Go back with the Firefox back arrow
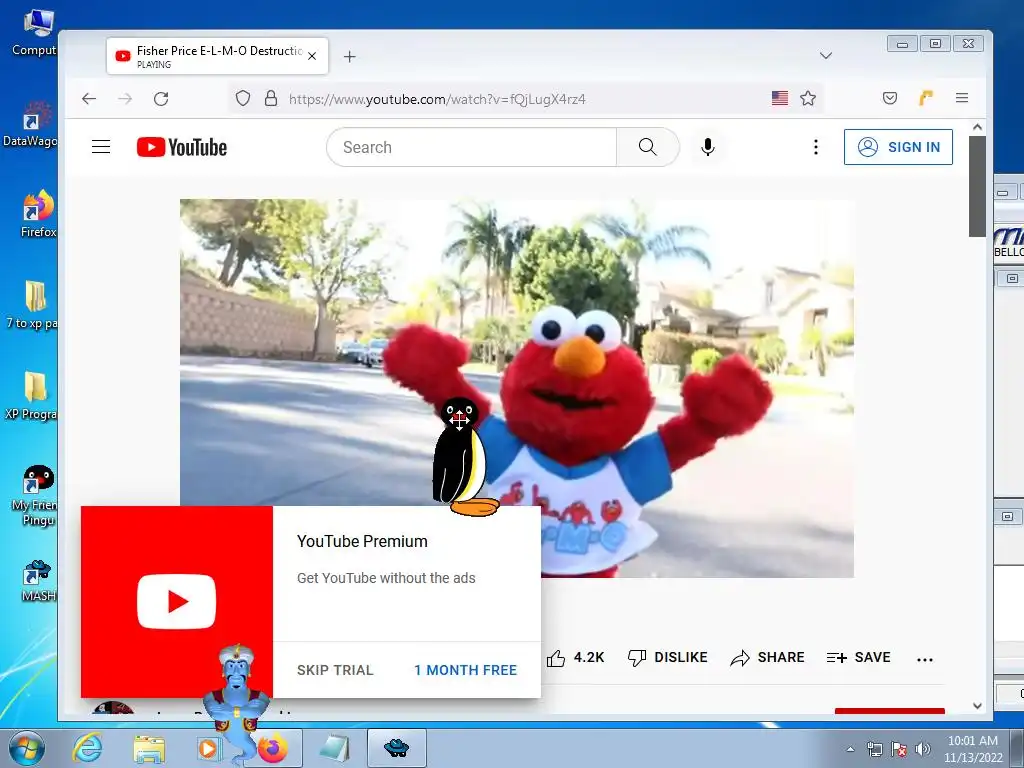The image size is (1024, 768). [89, 99]
